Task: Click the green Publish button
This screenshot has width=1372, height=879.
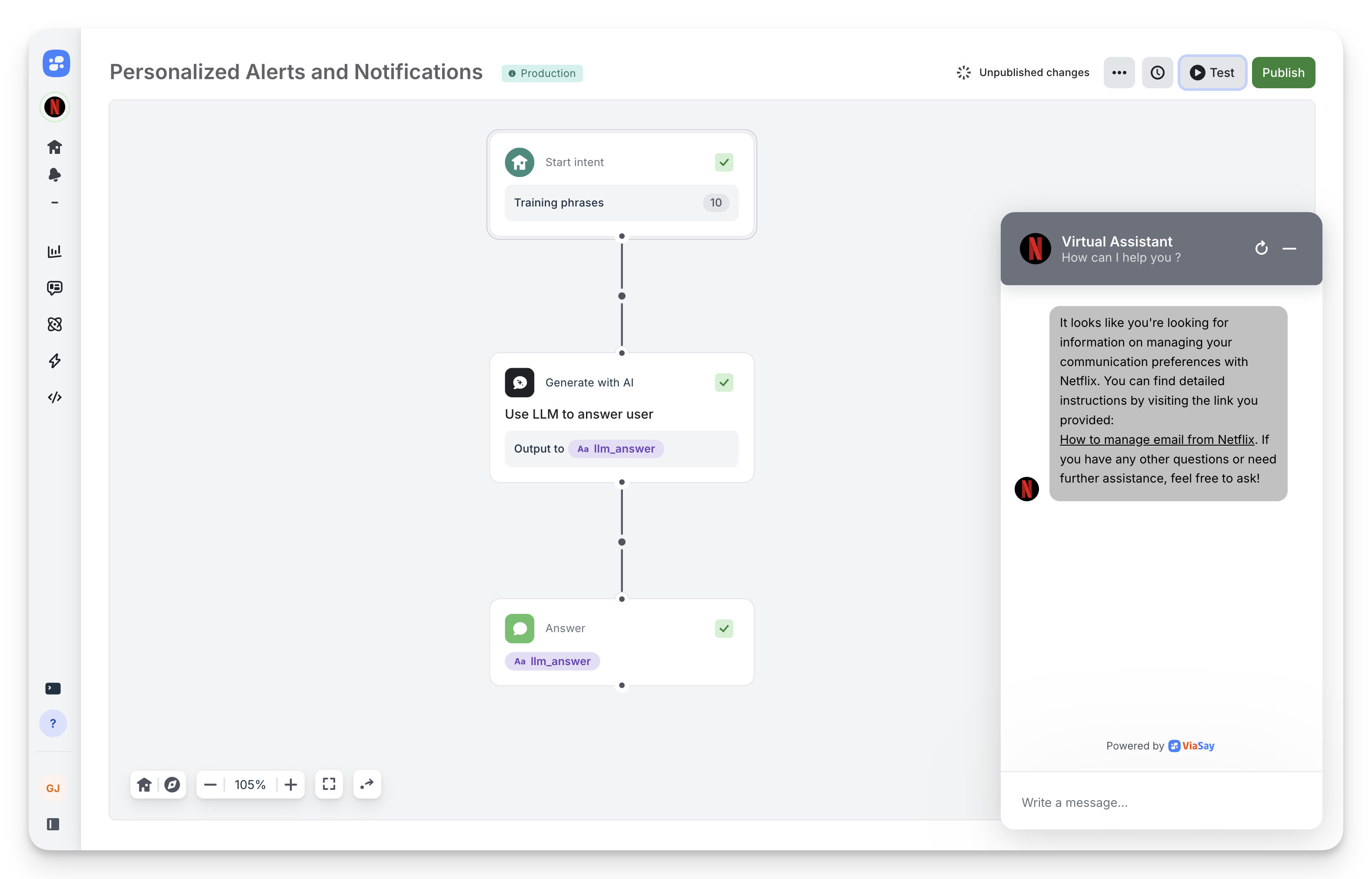Action: [x=1283, y=73]
